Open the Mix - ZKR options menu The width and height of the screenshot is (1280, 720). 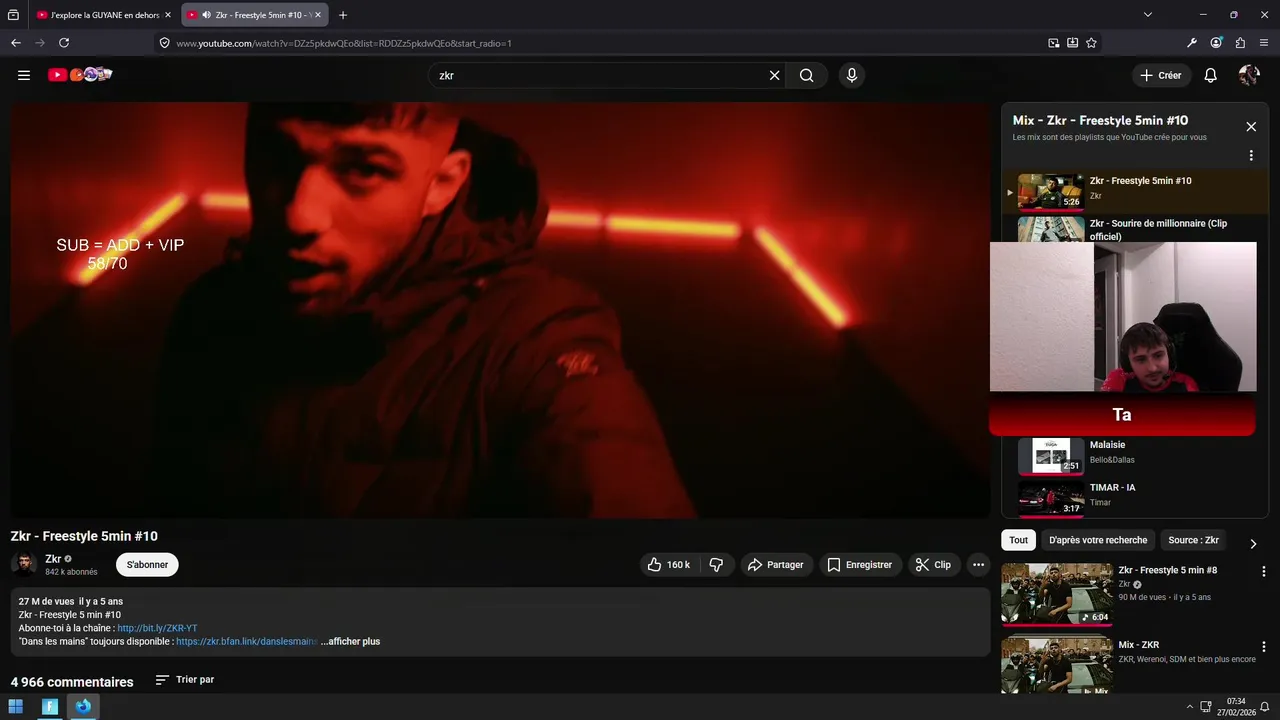(1264, 647)
